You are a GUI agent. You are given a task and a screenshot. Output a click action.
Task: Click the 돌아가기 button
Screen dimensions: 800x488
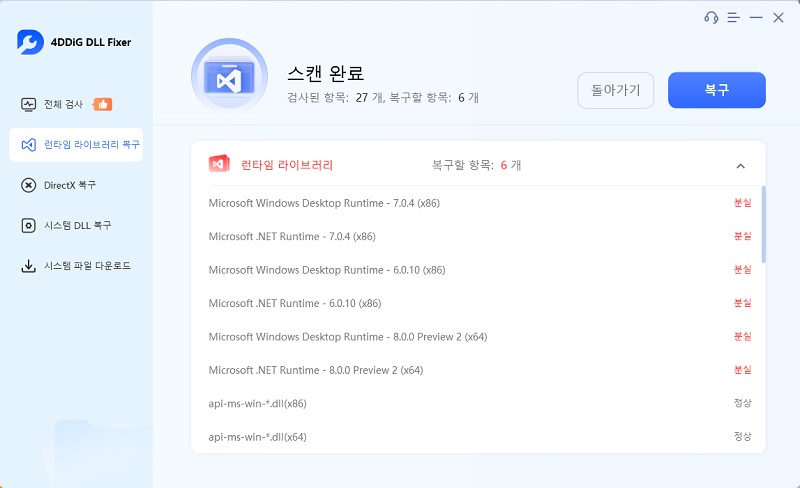point(615,90)
